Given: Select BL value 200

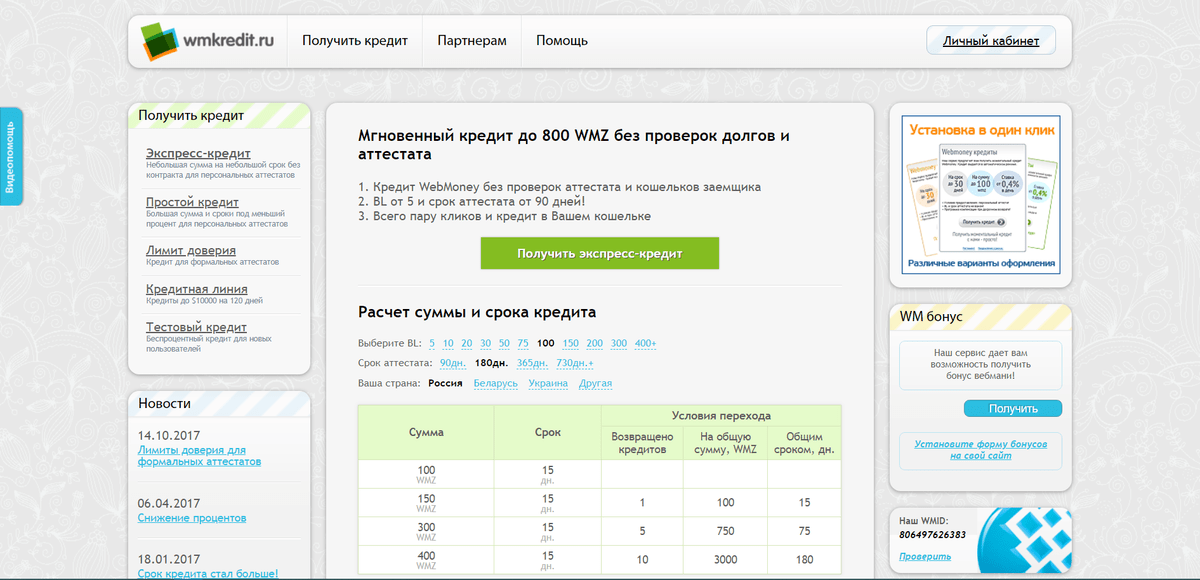Looking at the screenshot, I should (x=595, y=343).
